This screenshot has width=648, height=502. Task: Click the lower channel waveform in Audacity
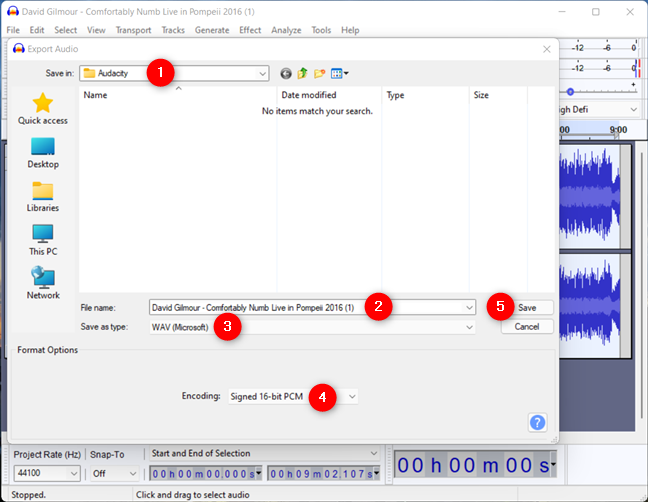click(589, 305)
